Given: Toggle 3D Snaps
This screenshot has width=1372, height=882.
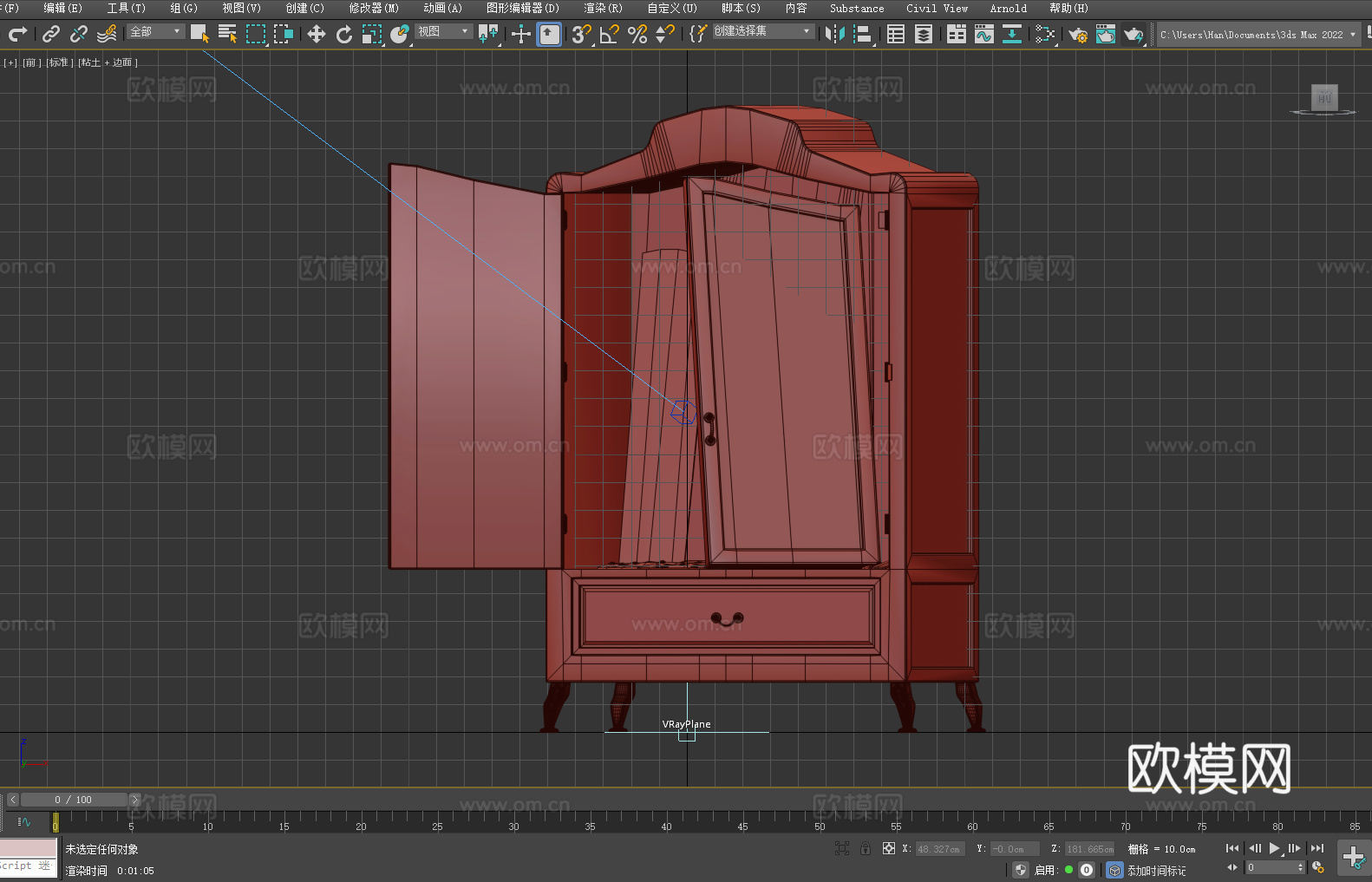Looking at the screenshot, I should coord(582,34).
